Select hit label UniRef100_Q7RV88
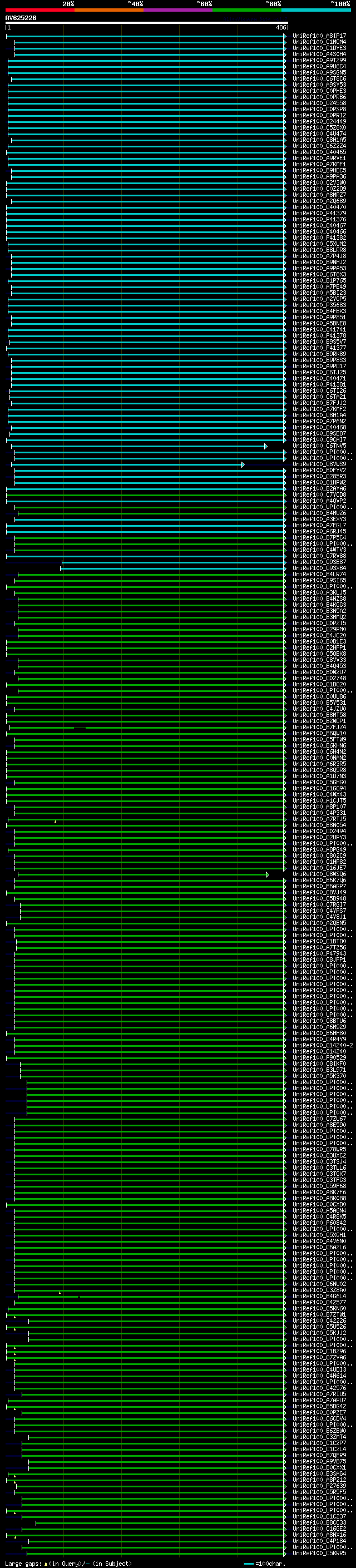This screenshot has height=1568, width=356. [x=319, y=556]
